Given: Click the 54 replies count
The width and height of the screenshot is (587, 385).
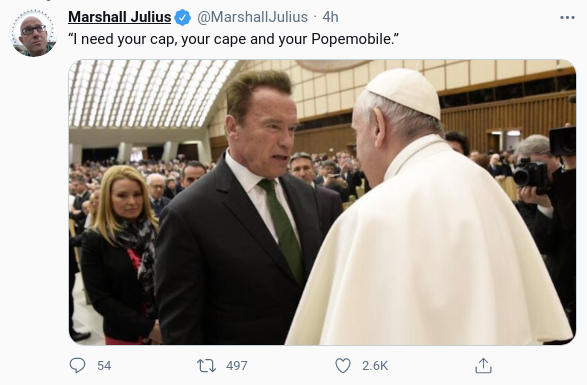Looking at the screenshot, I should point(104,366).
